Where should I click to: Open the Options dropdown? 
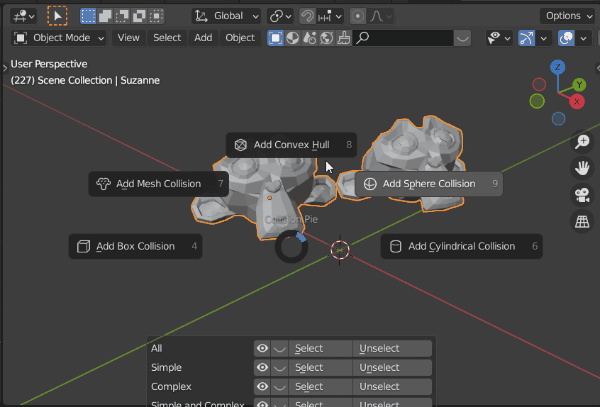tap(567, 16)
